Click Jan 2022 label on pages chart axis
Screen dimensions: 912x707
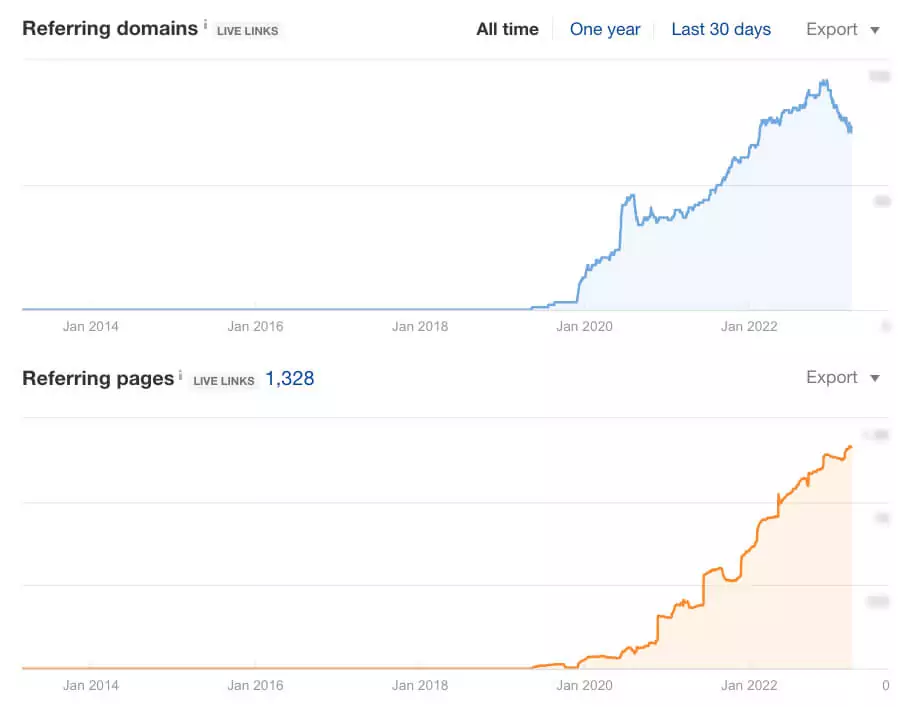coord(749,685)
